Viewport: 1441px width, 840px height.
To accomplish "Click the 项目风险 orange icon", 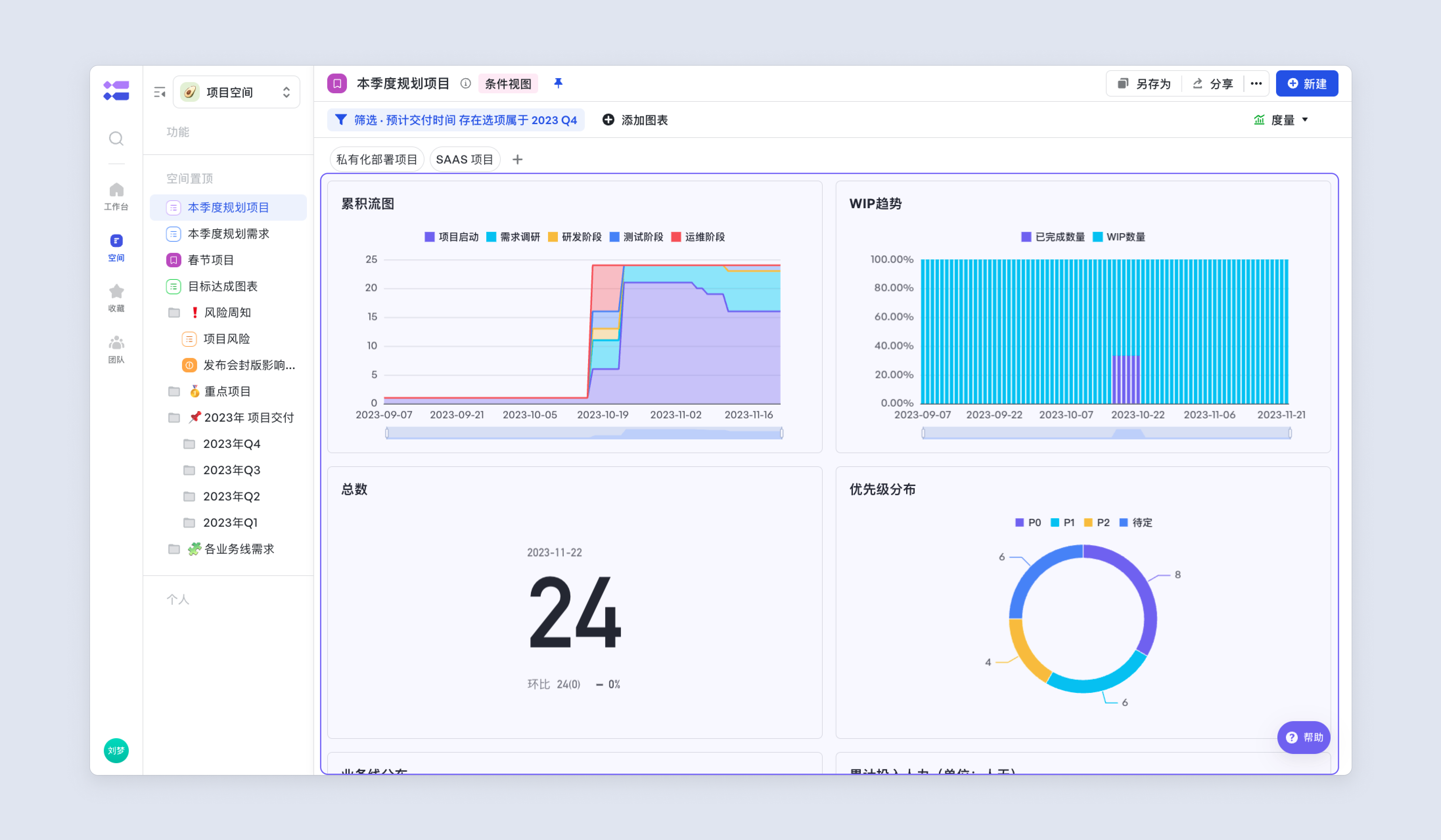I will [189, 339].
